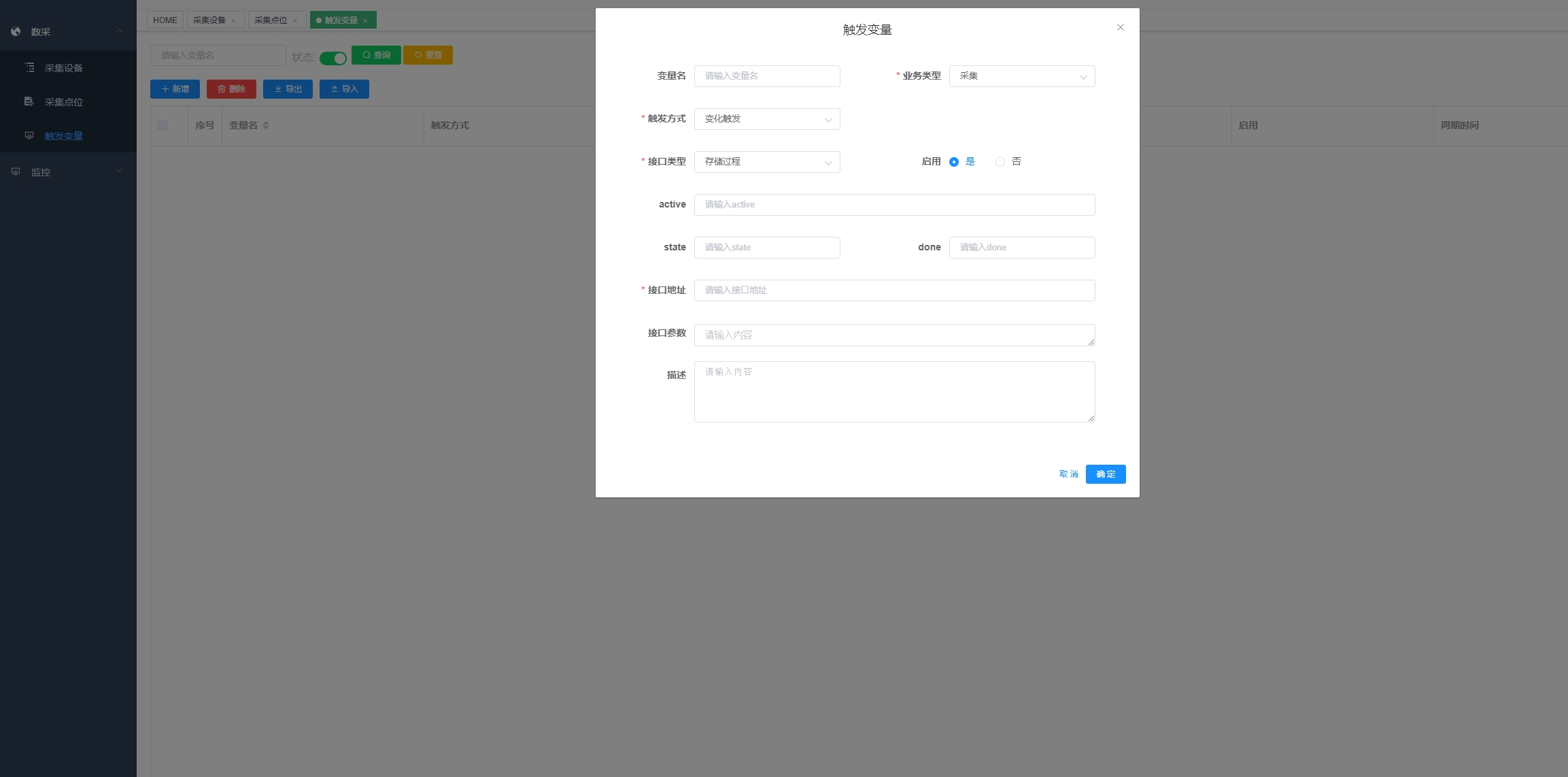
Task: Open 采集设备 in the sidebar
Action: [68, 68]
